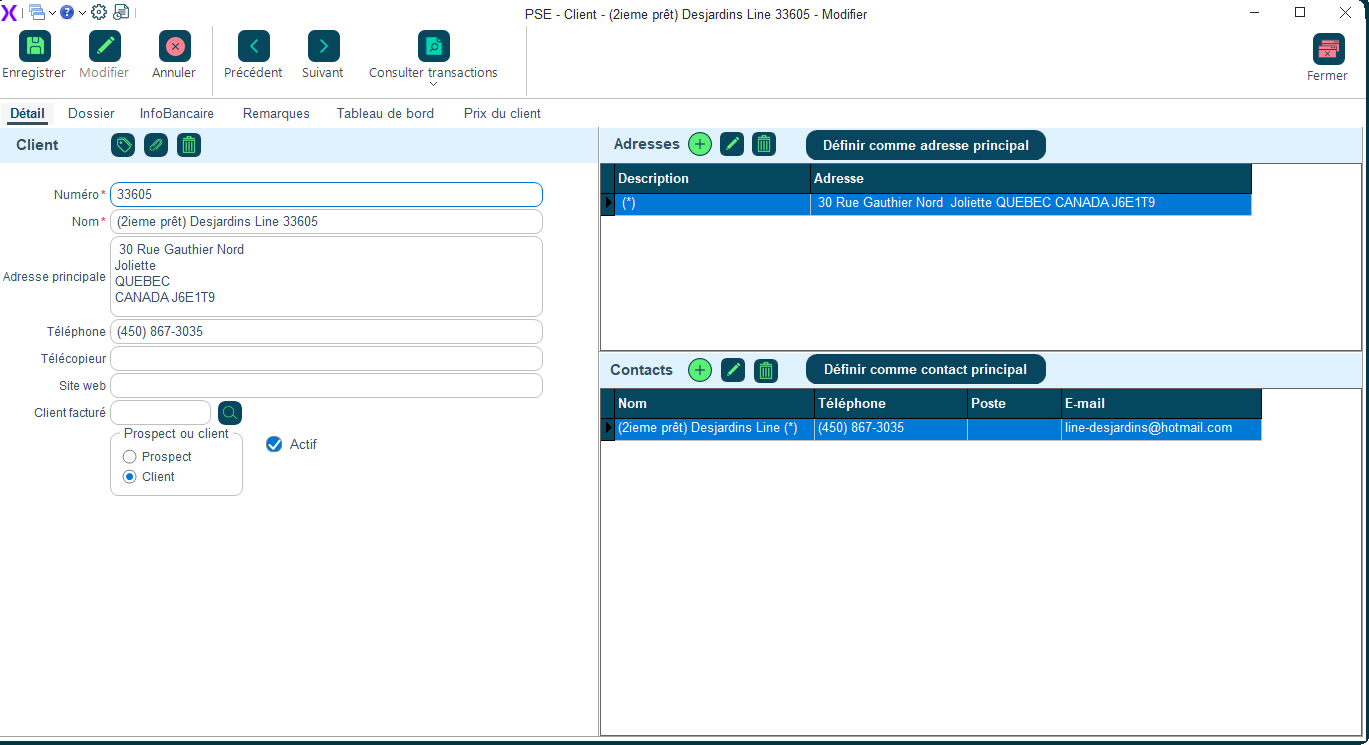Open the Remarques tab
The width and height of the screenshot is (1369, 745).
276,114
